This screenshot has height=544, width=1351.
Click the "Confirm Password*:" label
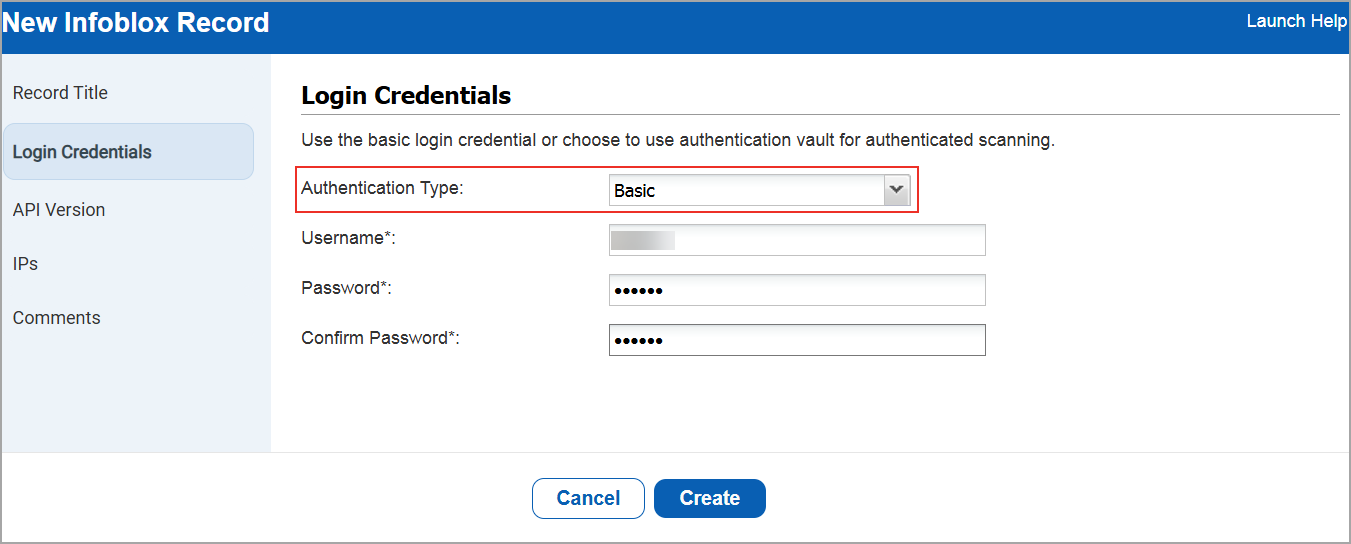click(380, 338)
